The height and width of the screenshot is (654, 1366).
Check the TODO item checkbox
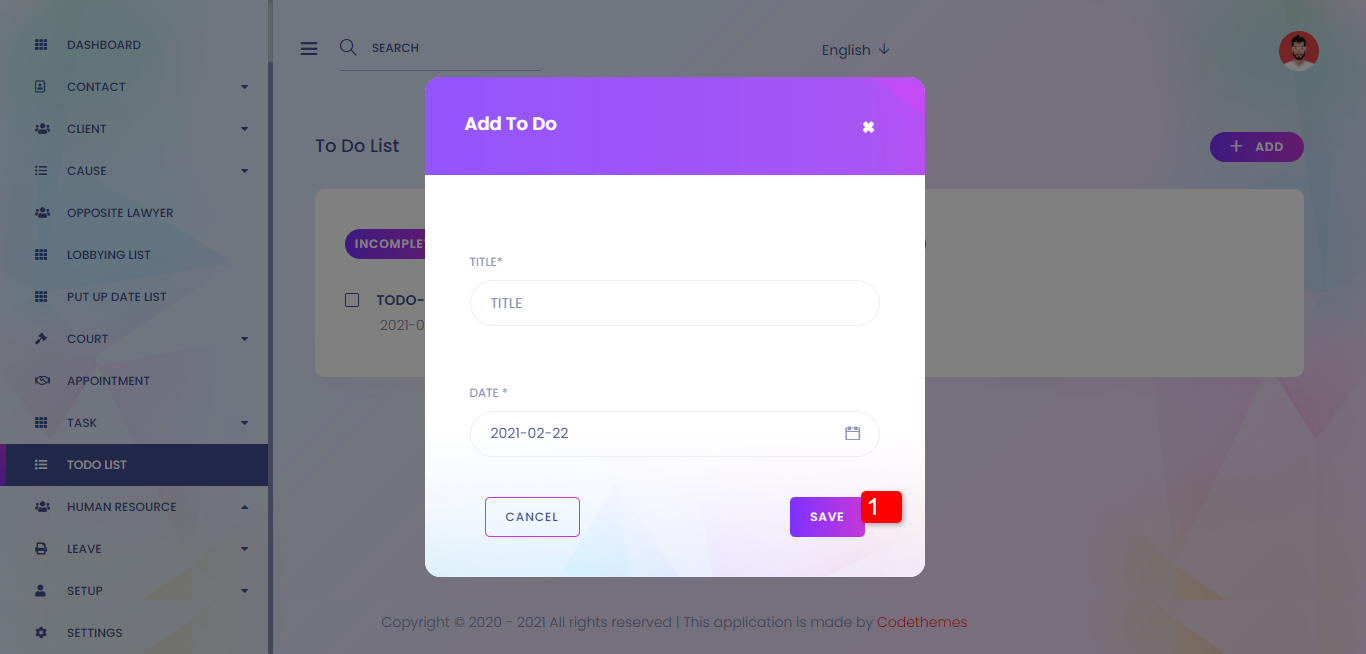click(352, 300)
